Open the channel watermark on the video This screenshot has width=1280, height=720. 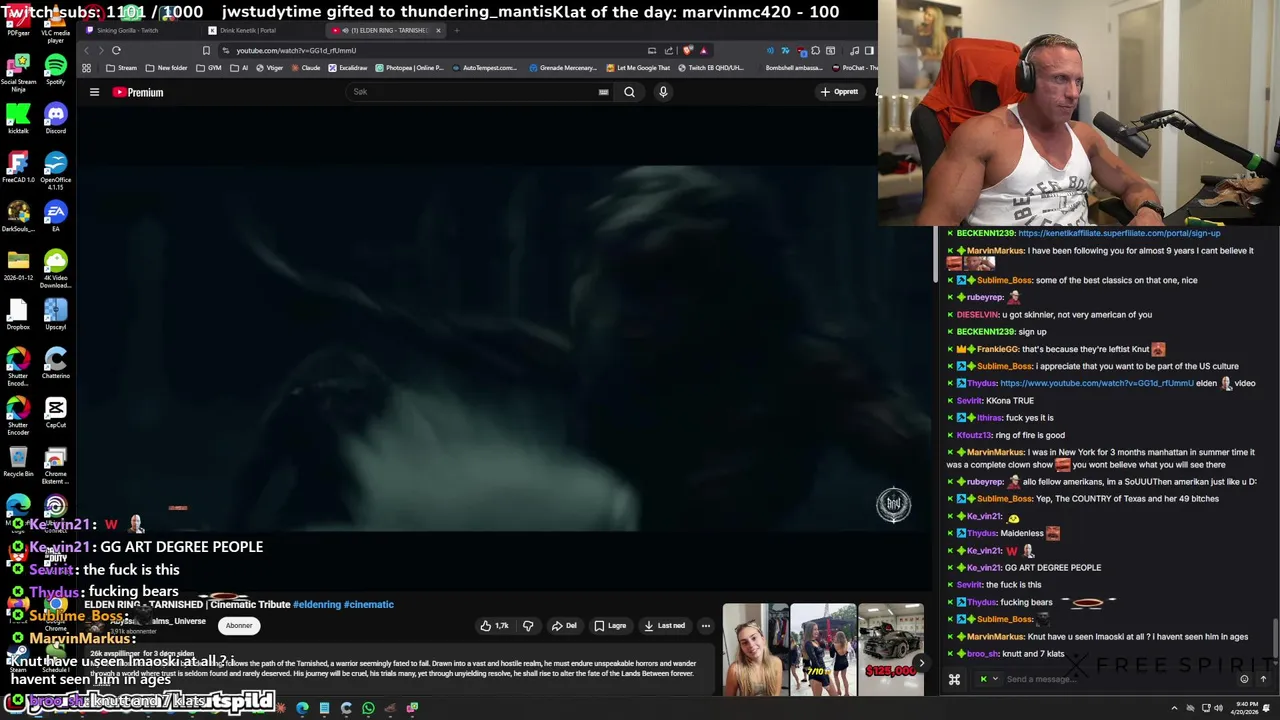[x=893, y=504]
